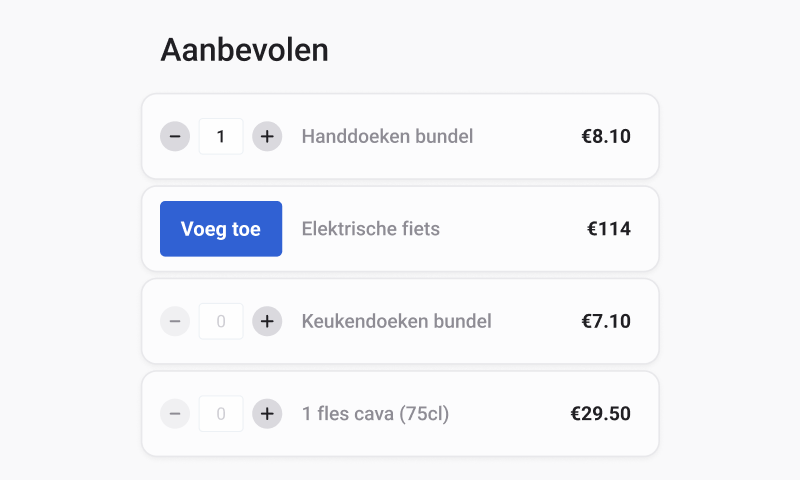800x480 pixels.
Task: Click the Elektrische fiets item label
Action: click(370, 229)
